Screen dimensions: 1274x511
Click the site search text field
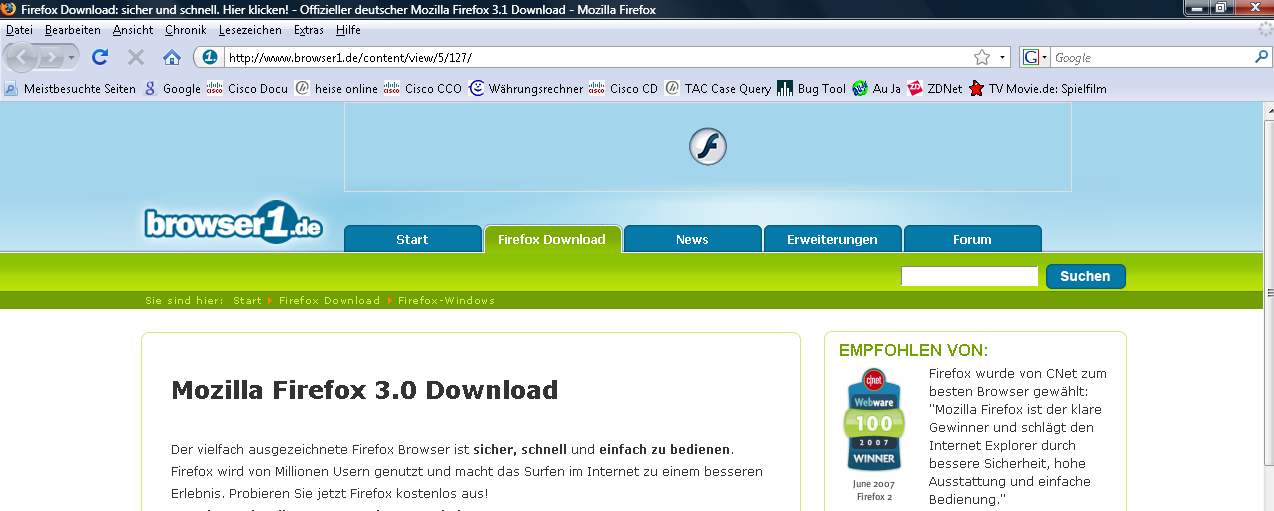click(x=970, y=276)
